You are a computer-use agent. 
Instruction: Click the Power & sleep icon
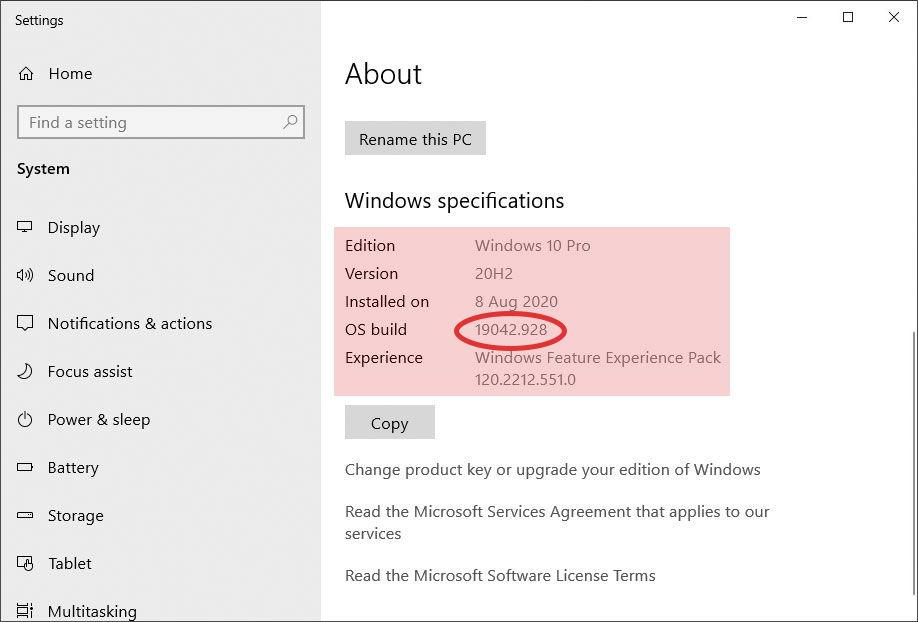(x=26, y=420)
